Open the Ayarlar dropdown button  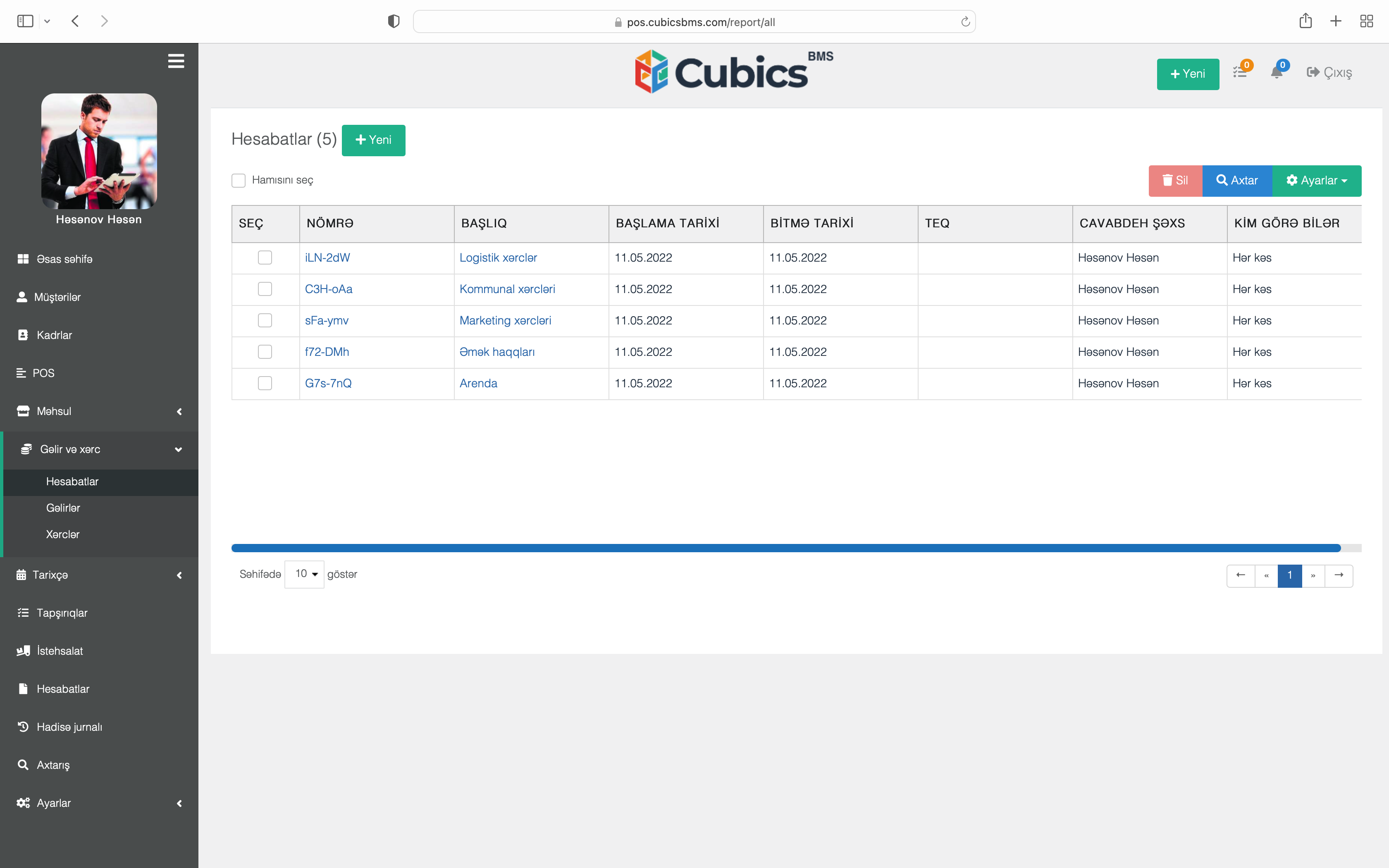tap(1317, 180)
